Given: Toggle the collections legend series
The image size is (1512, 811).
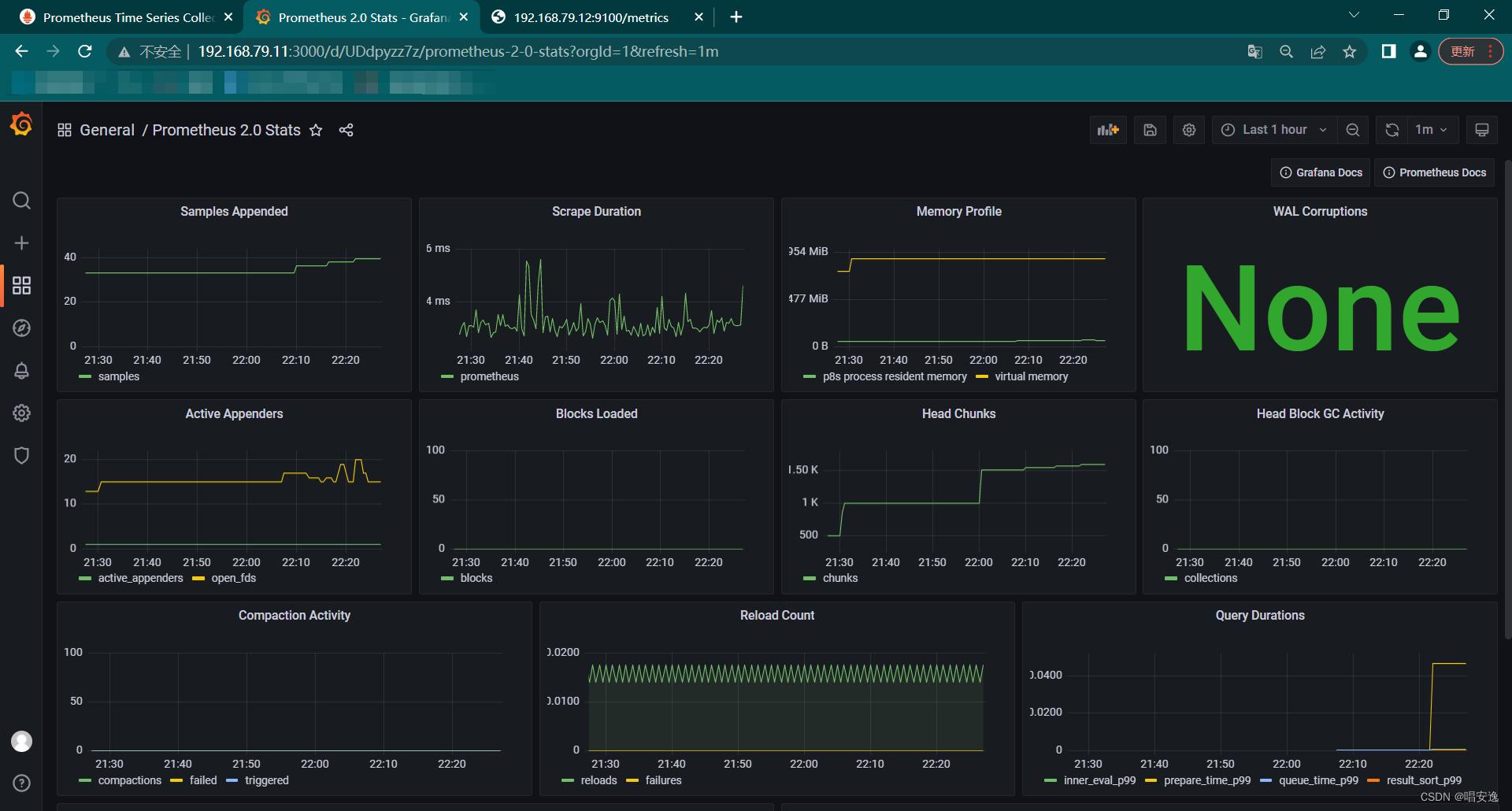Looking at the screenshot, I should pyautogui.click(x=1210, y=578).
